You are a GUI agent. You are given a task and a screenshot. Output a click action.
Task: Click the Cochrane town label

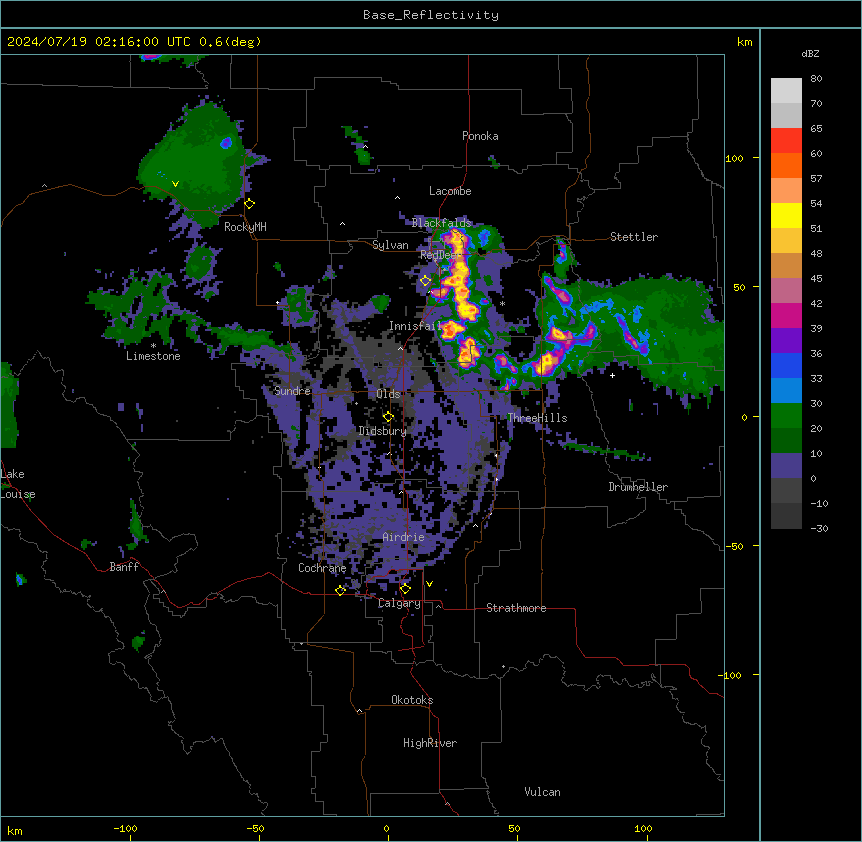[322, 568]
